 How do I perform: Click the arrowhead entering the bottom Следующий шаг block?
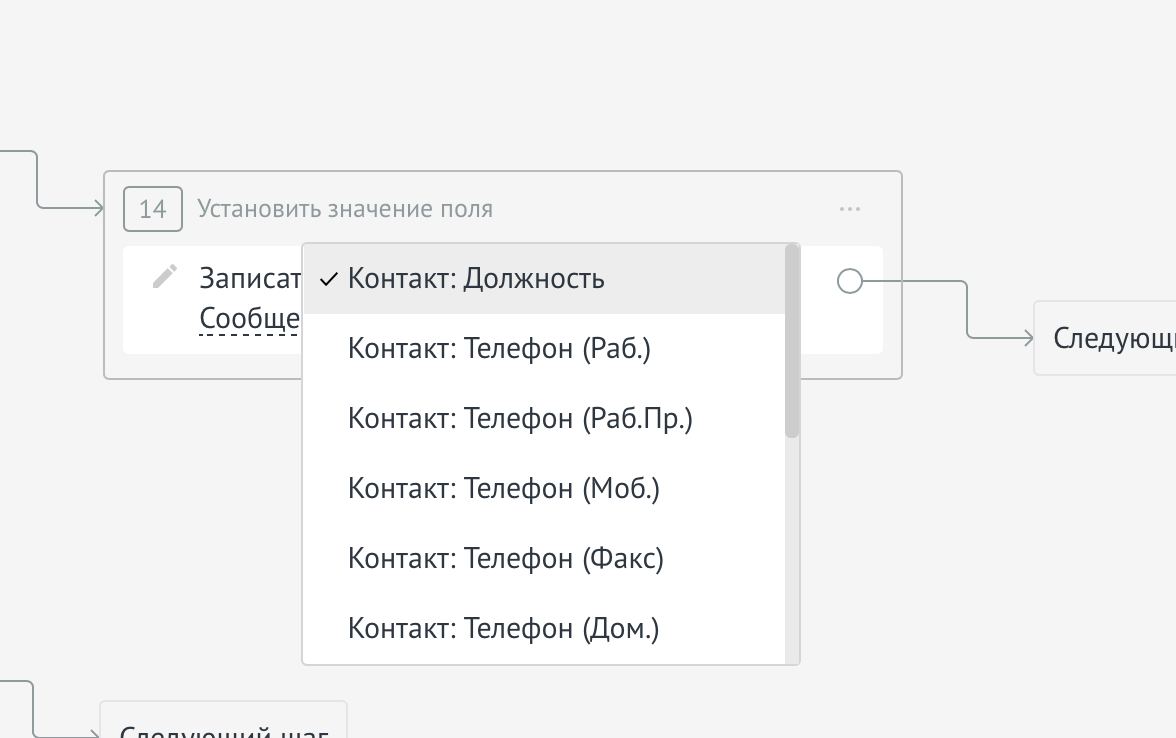point(95,735)
